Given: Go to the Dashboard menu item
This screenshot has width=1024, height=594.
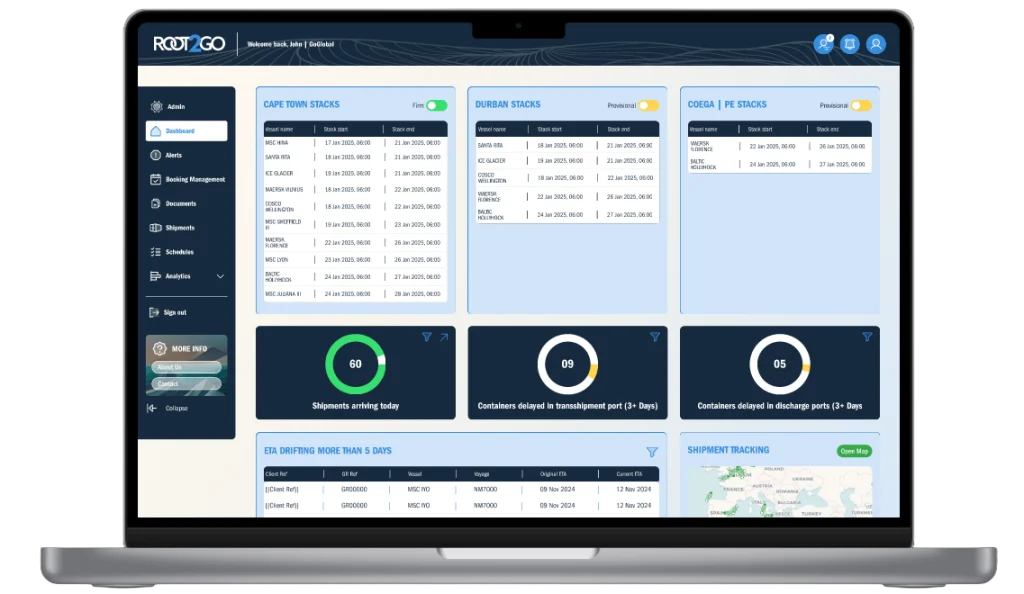Looking at the screenshot, I should [187, 131].
